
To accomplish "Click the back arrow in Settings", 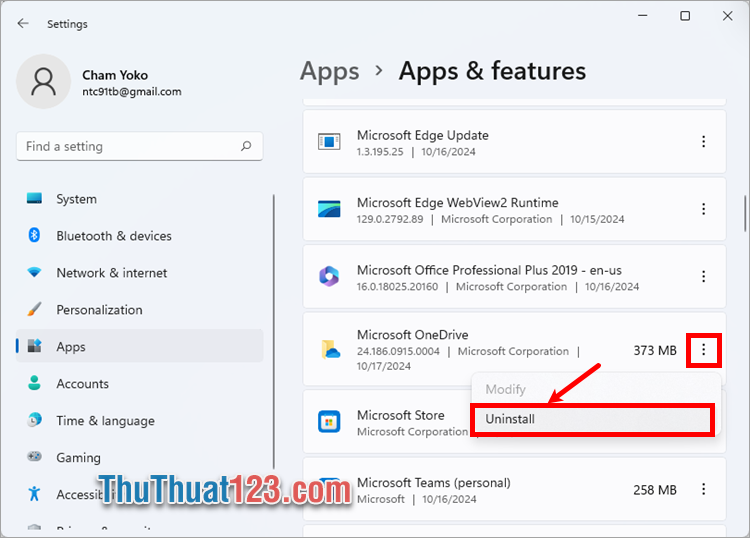I will point(23,23).
